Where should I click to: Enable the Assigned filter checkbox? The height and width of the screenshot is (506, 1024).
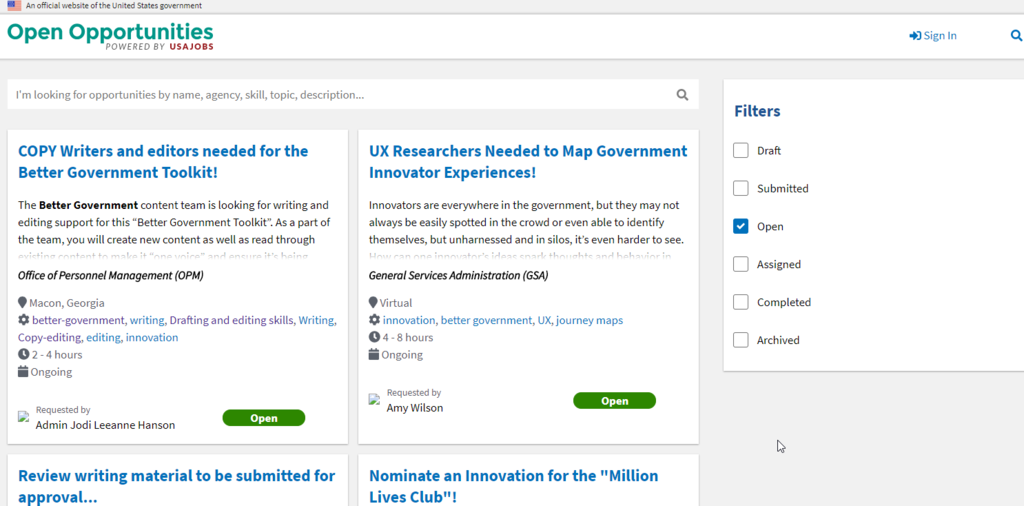pos(741,264)
